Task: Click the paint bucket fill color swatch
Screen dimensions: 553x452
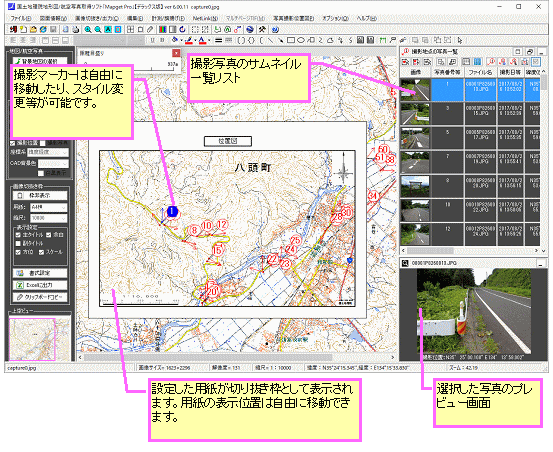Action: (175, 40)
